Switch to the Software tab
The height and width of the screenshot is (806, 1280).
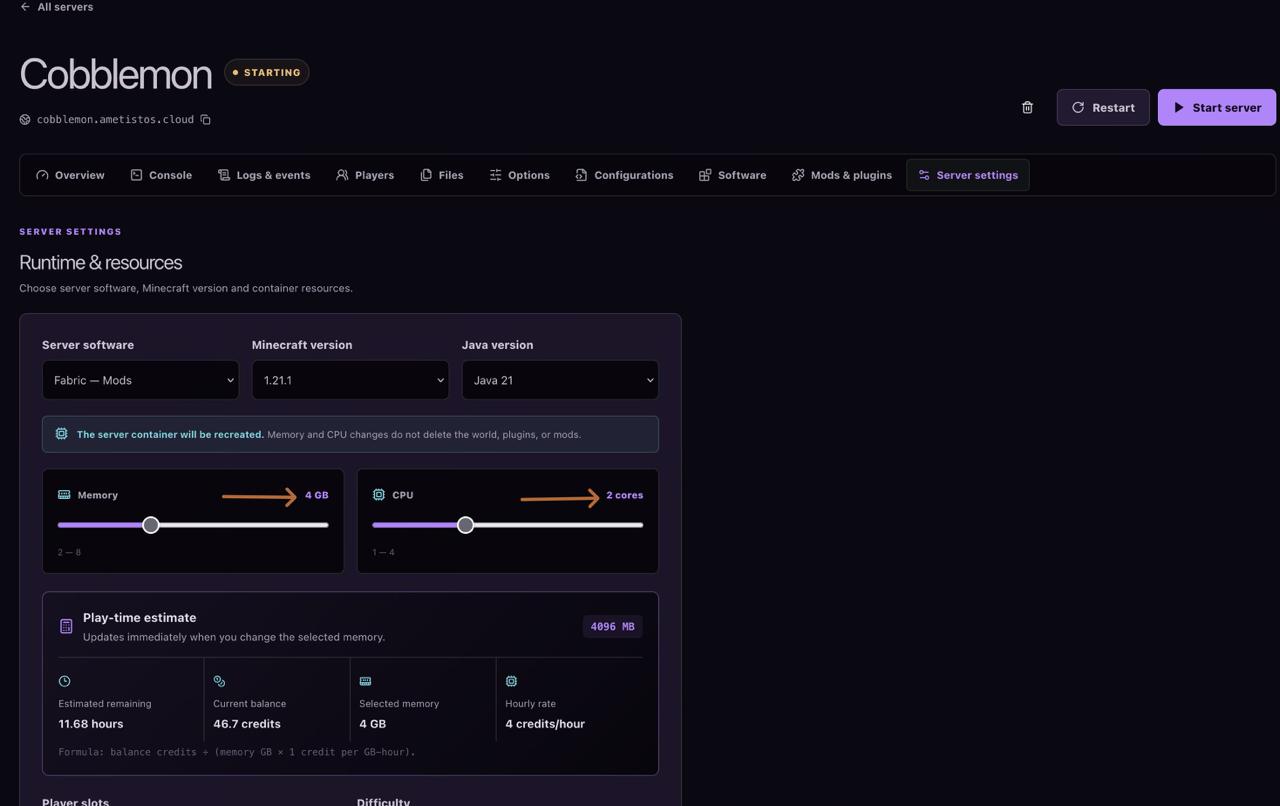(733, 175)
